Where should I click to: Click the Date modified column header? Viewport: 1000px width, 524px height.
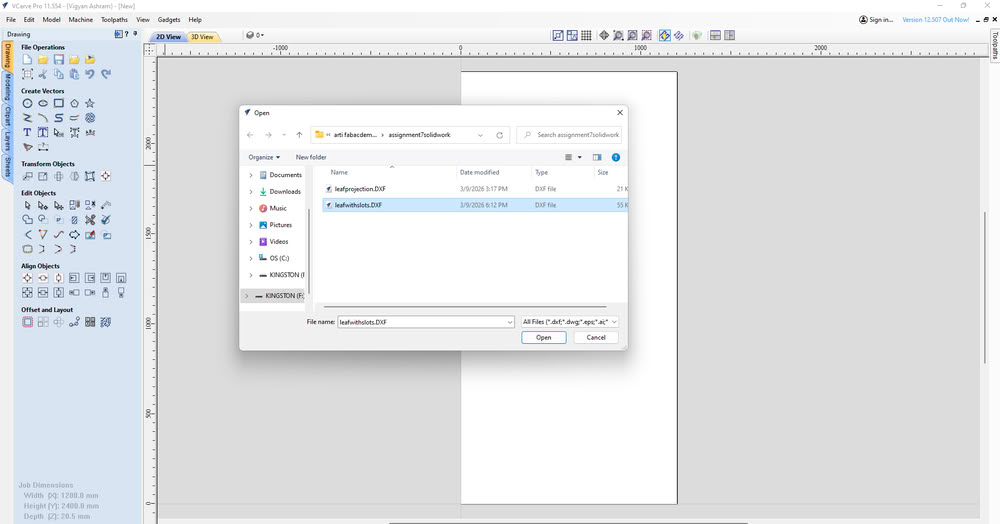pos(480,173)
